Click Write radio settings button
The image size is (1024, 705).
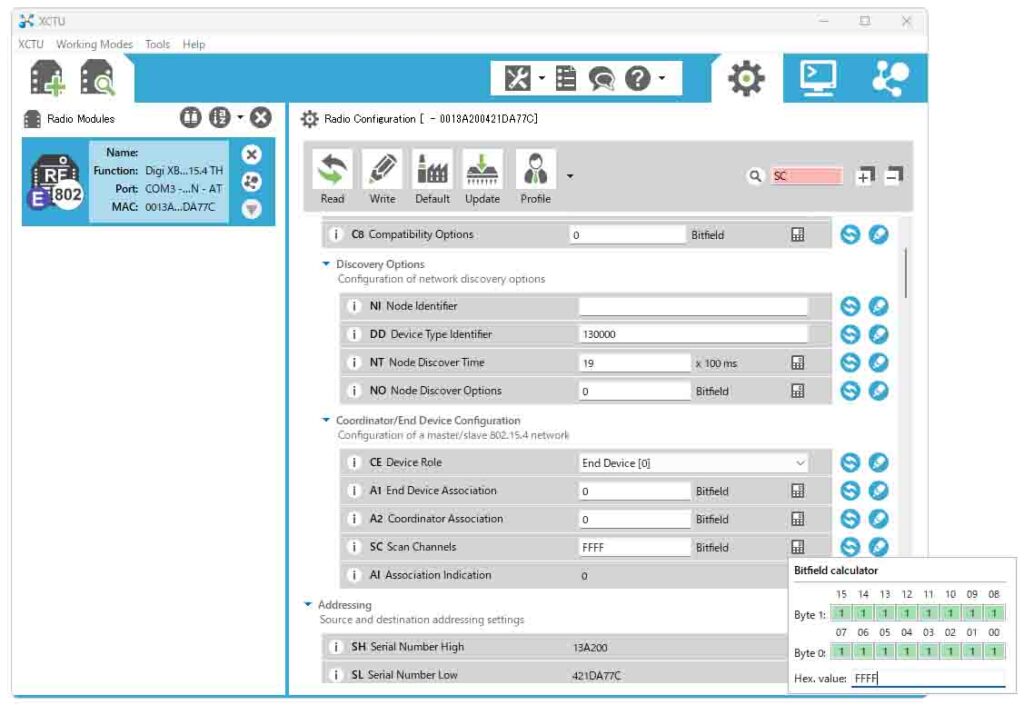click(x=383, y=177)
